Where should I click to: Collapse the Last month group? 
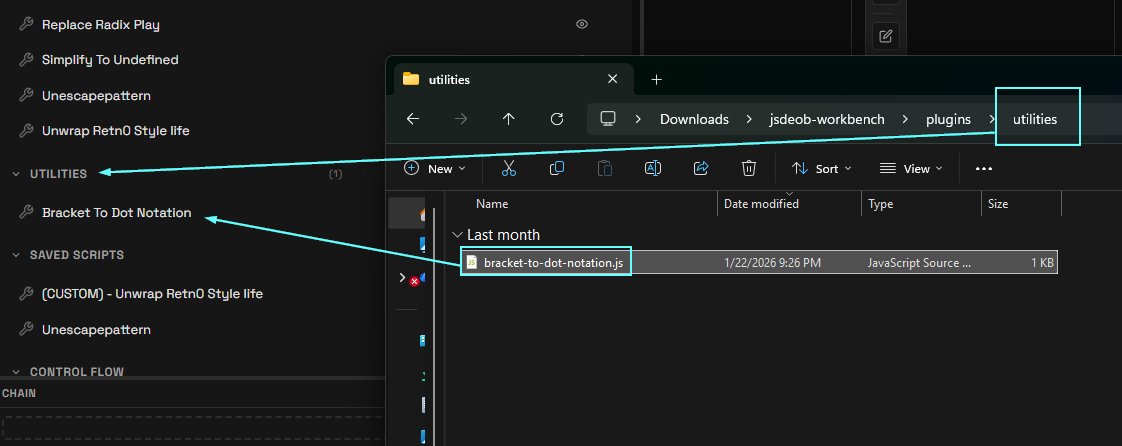(457, 235)
